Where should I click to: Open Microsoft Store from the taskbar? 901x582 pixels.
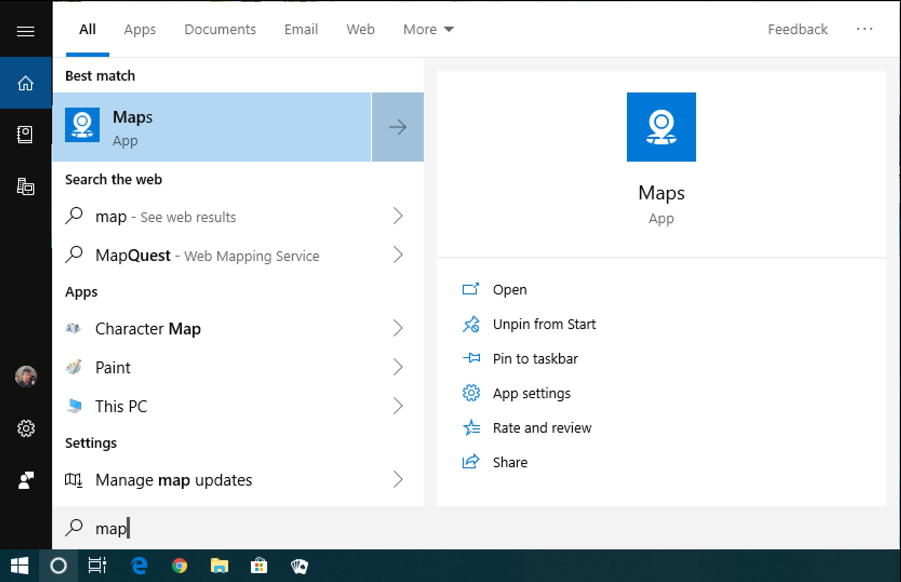point(259,566)
